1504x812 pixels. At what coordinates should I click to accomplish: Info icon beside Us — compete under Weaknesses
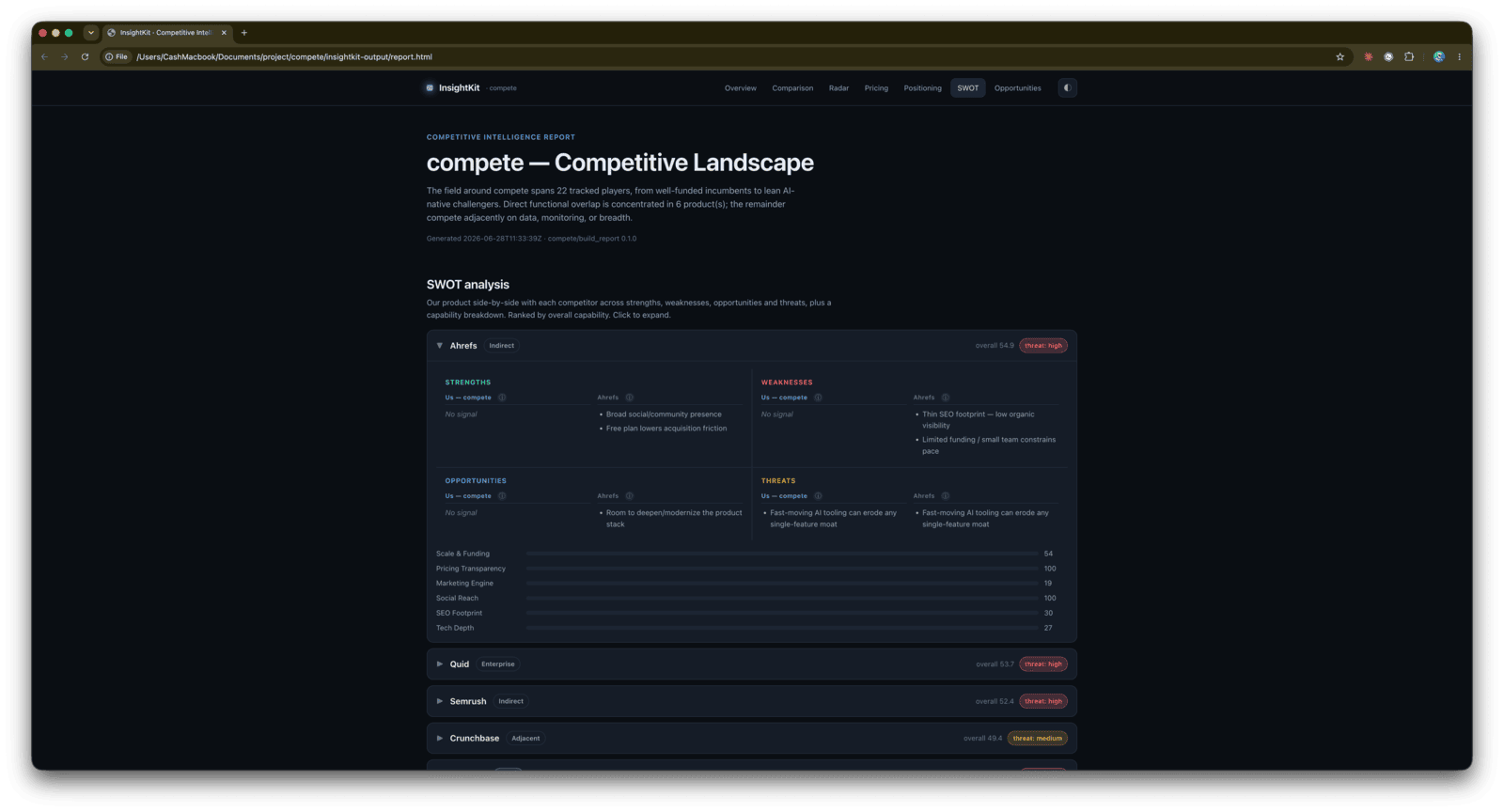pos(818,398)
